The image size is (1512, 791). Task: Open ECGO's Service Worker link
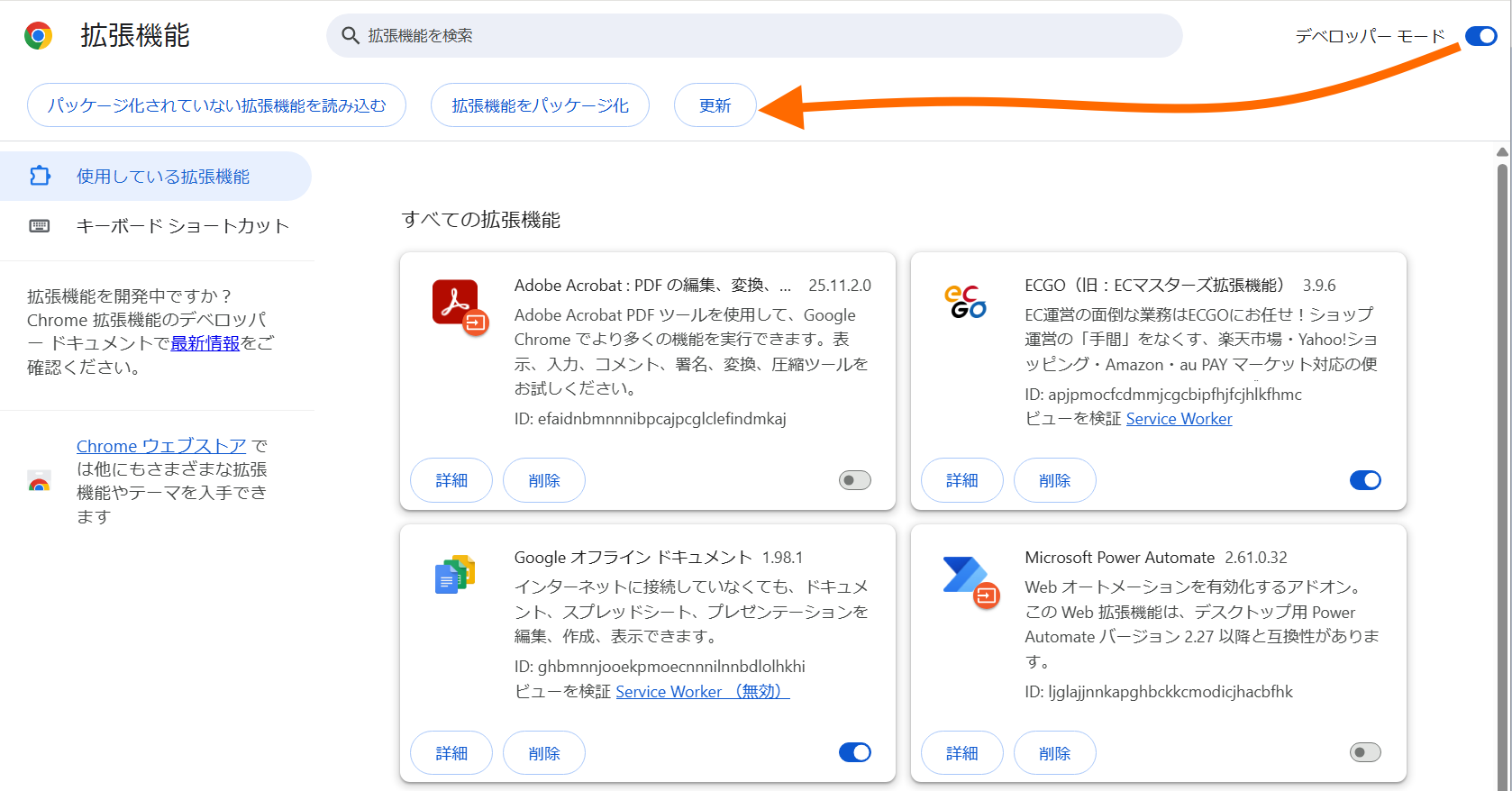(x=1179, y=419)
